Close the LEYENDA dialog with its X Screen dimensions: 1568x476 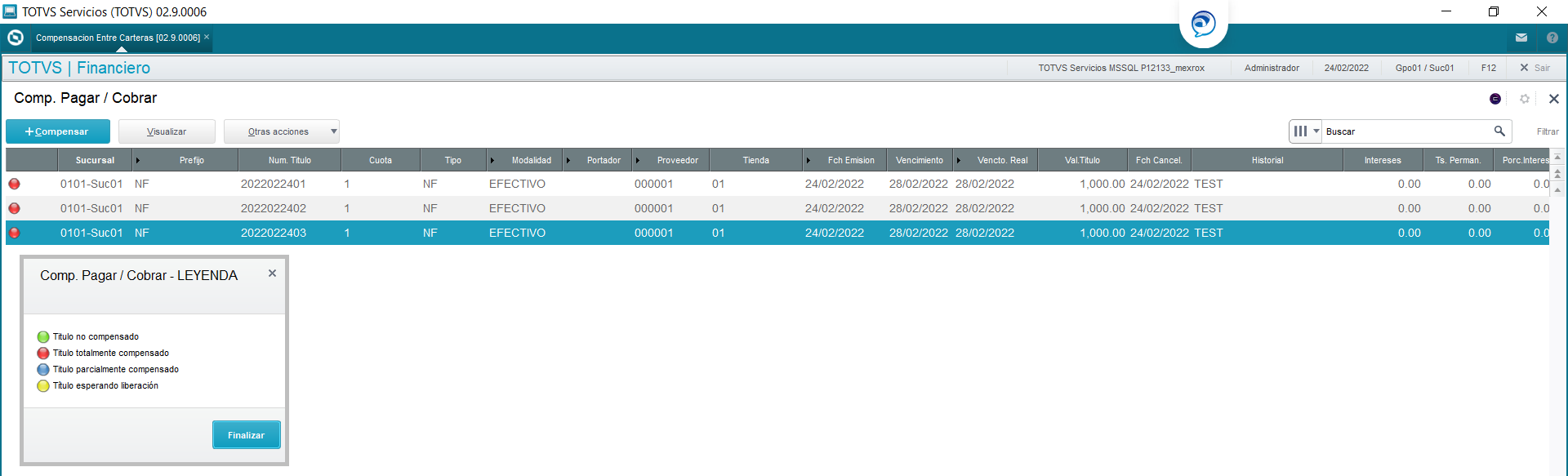(x=273, y=274)
